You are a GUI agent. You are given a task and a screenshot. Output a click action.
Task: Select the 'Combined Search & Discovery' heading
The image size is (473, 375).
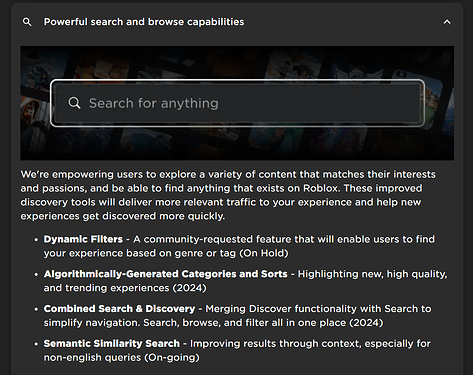click(119, 309)
